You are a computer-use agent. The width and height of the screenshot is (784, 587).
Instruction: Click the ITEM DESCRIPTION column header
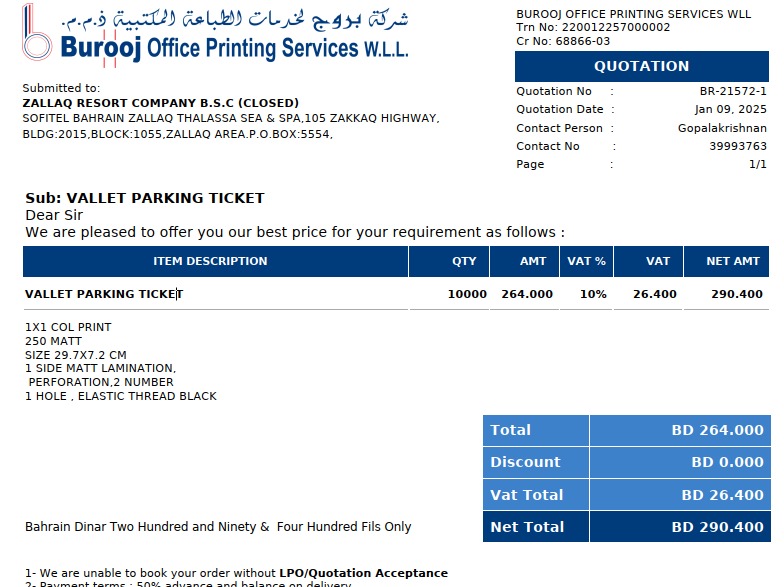[x=210, y=261]
